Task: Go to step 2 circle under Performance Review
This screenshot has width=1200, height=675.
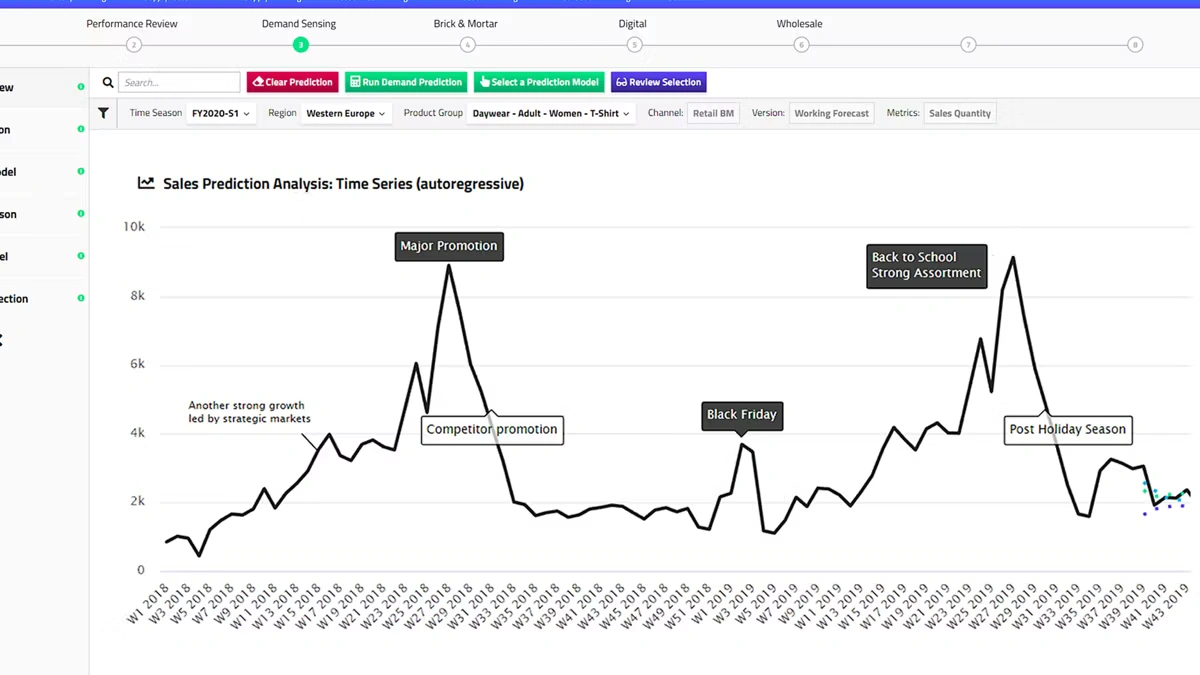Action: (134, 45)
